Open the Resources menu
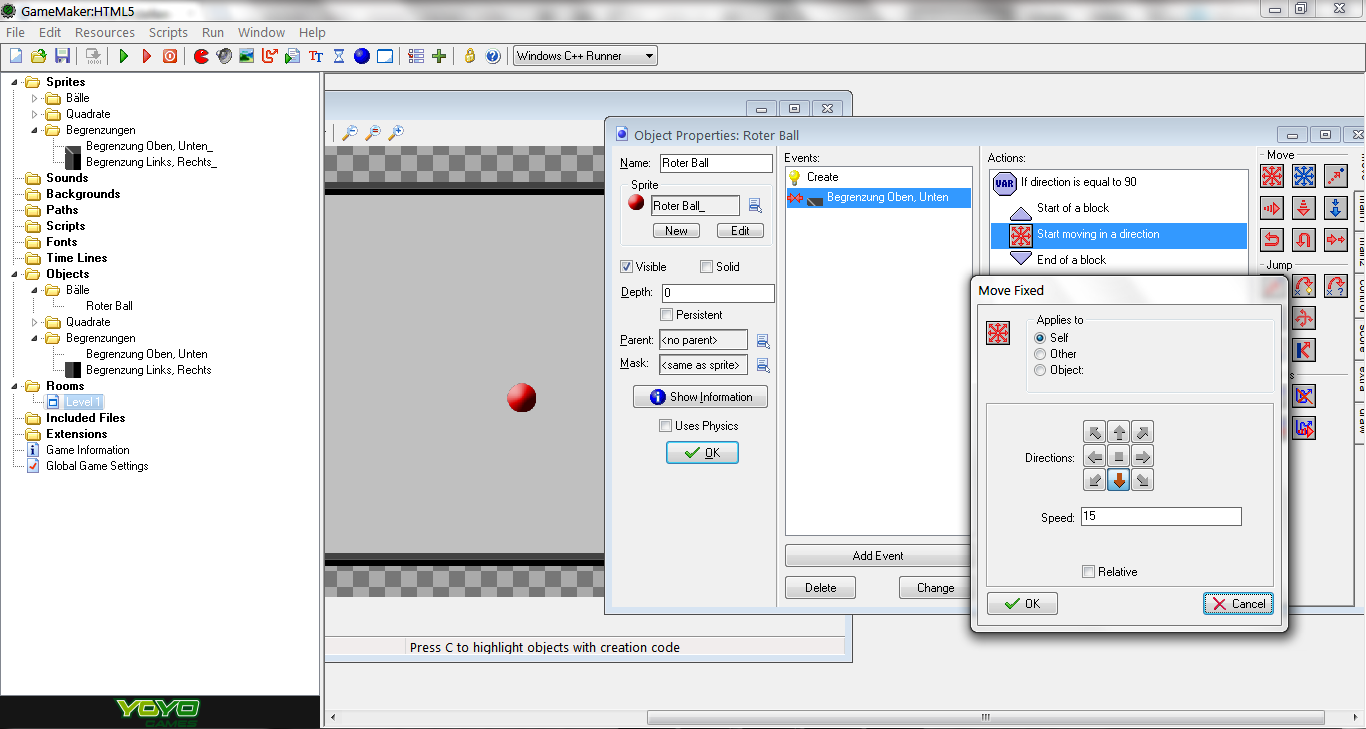Viewport: 1366px width, 729px height. click(x=104, y=32)
